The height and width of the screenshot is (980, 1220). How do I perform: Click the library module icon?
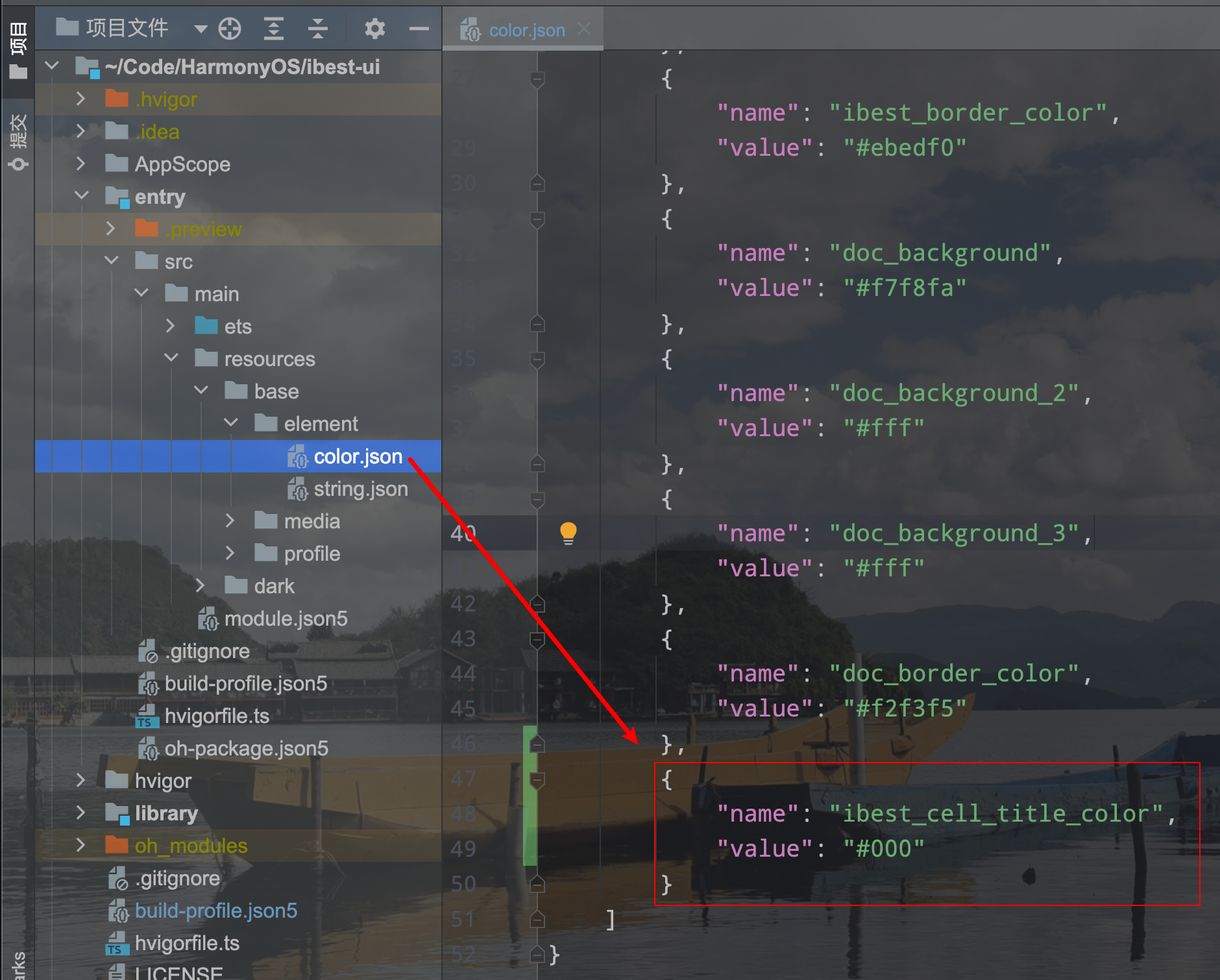[117, 813]
